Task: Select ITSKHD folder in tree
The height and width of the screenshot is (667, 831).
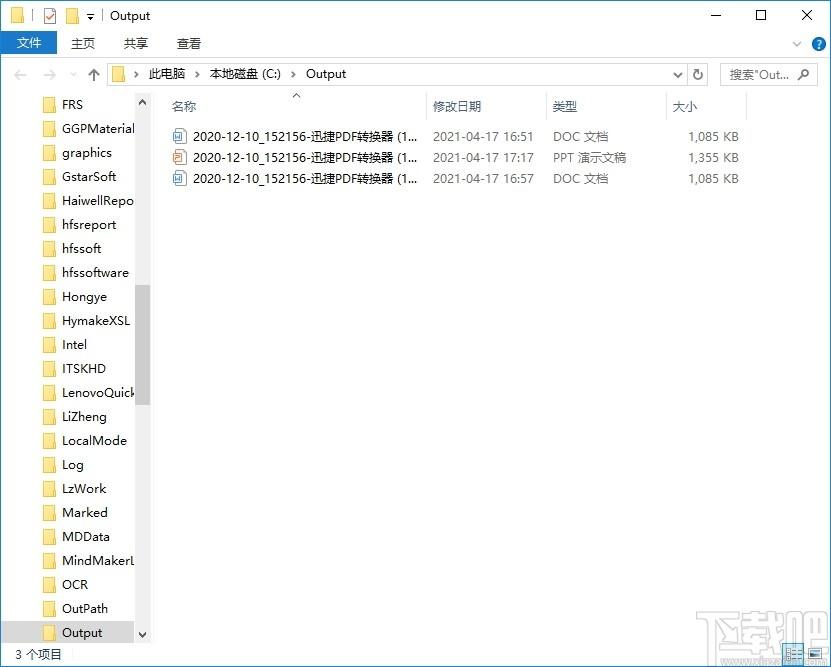Action: [x=84, y=369]
